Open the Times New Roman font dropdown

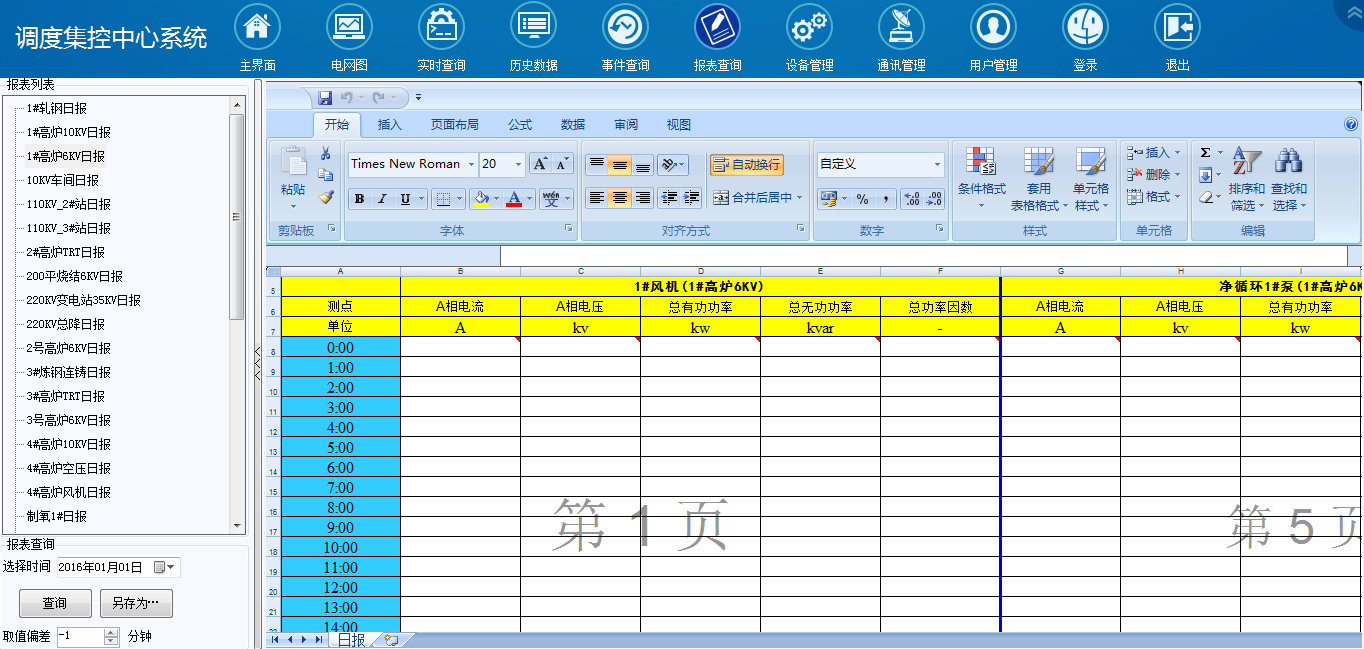tap(472, 164)
